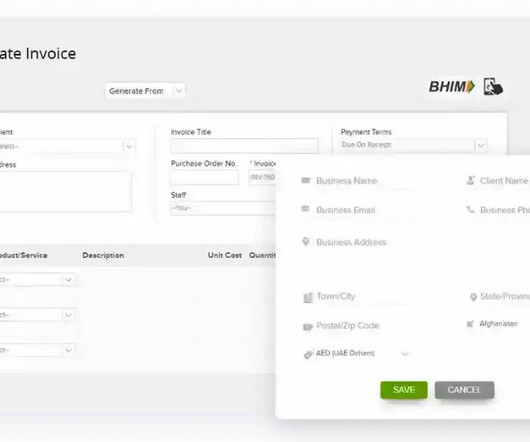The image size is (530, 442).
Task: Click the Client Name person icon
Action: pyautogui.click(x=471, y=180)
